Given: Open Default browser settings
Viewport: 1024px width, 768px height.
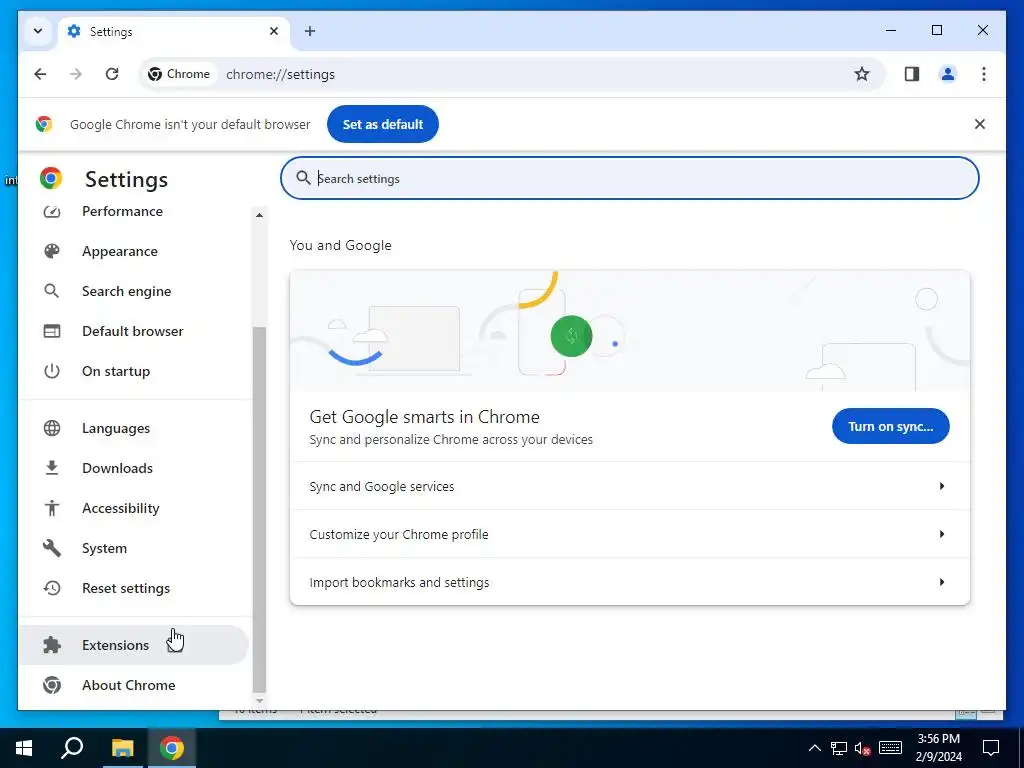Looking at the screenshot, I should pos(134,331).
